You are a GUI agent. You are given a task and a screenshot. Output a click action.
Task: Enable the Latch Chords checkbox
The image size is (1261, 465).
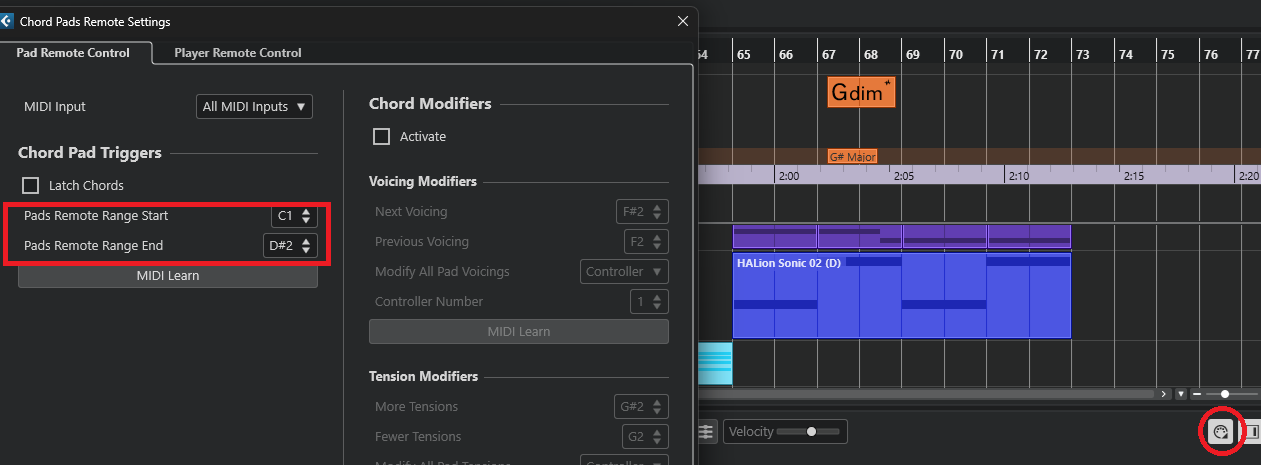pyautogui.click(x=31, y=185)
